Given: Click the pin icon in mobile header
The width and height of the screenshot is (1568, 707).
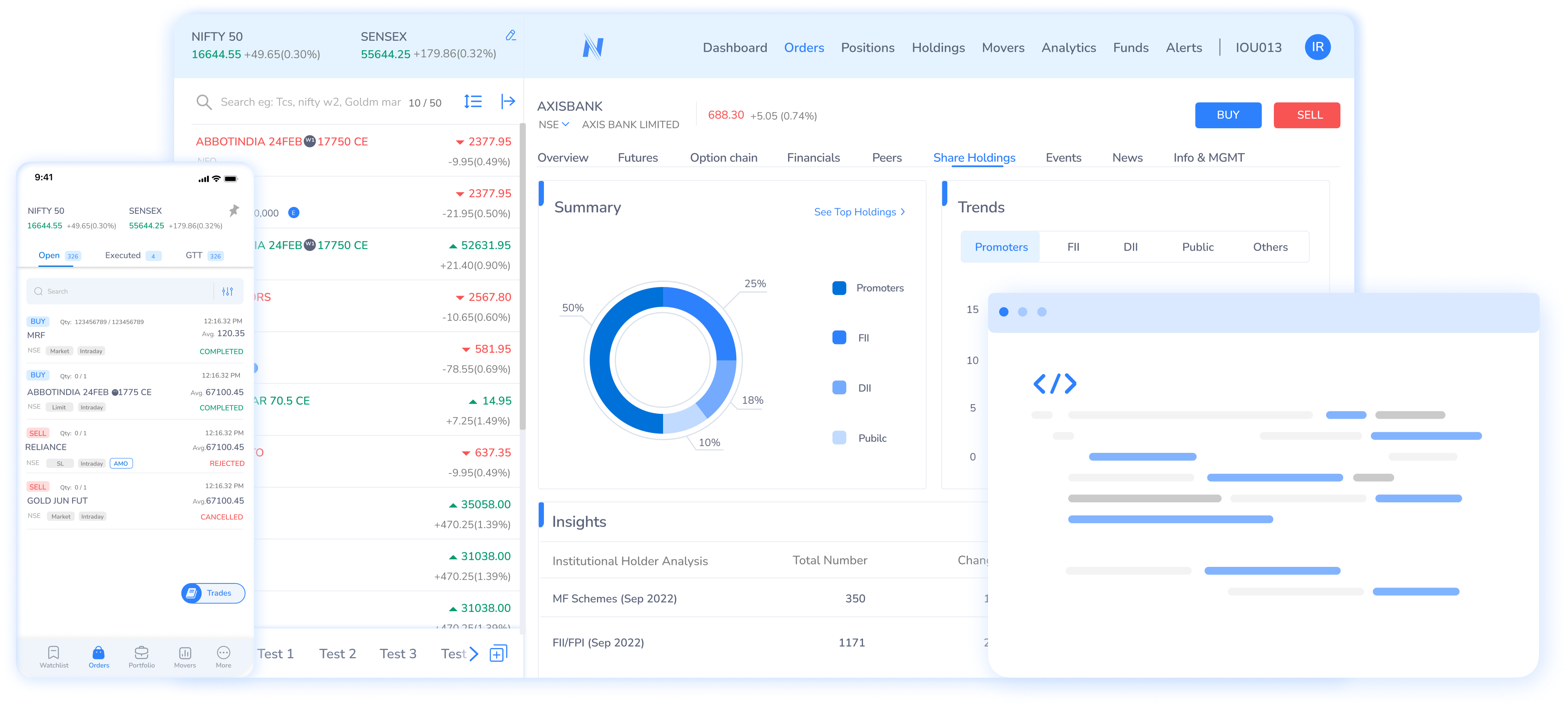Looking at the screenshot, I should 234,211.
